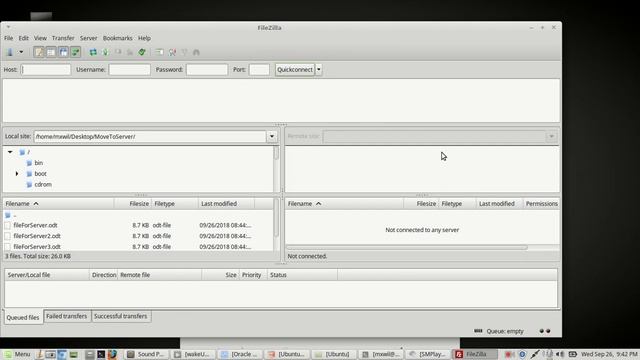
Task: Toggle synchronized browsing
Action: [184, 52]
